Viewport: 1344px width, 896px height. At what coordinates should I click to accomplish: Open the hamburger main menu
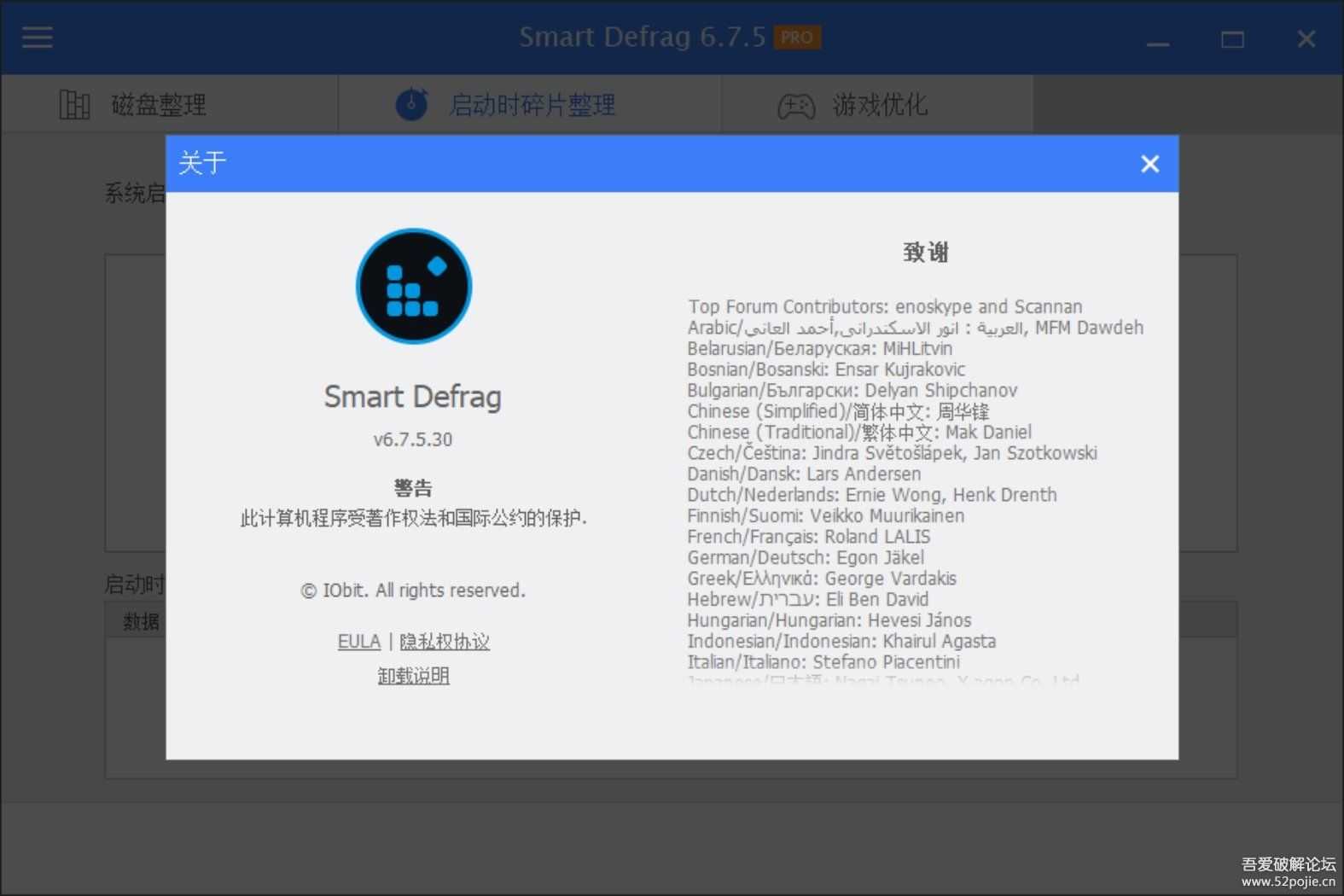coord(37,38)
